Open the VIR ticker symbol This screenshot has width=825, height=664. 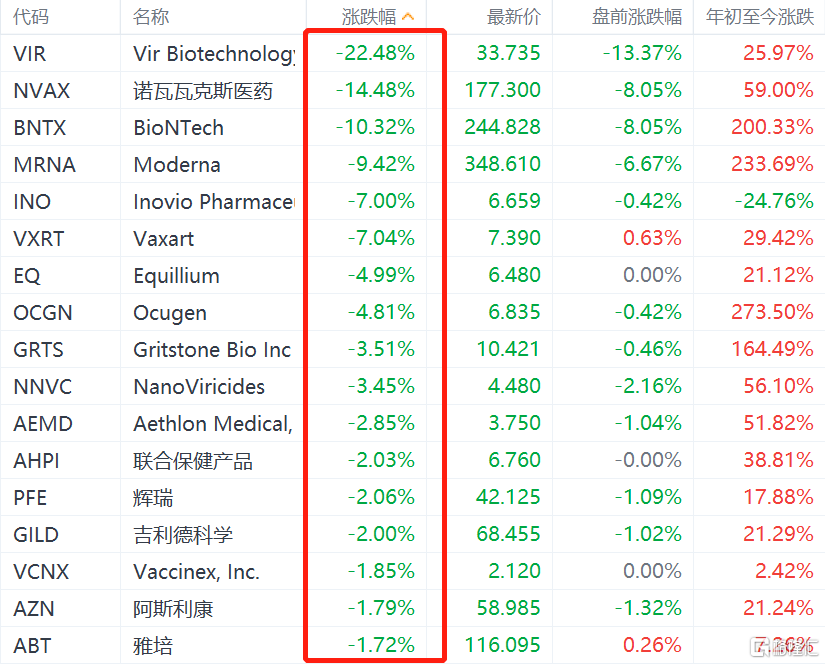30,54
